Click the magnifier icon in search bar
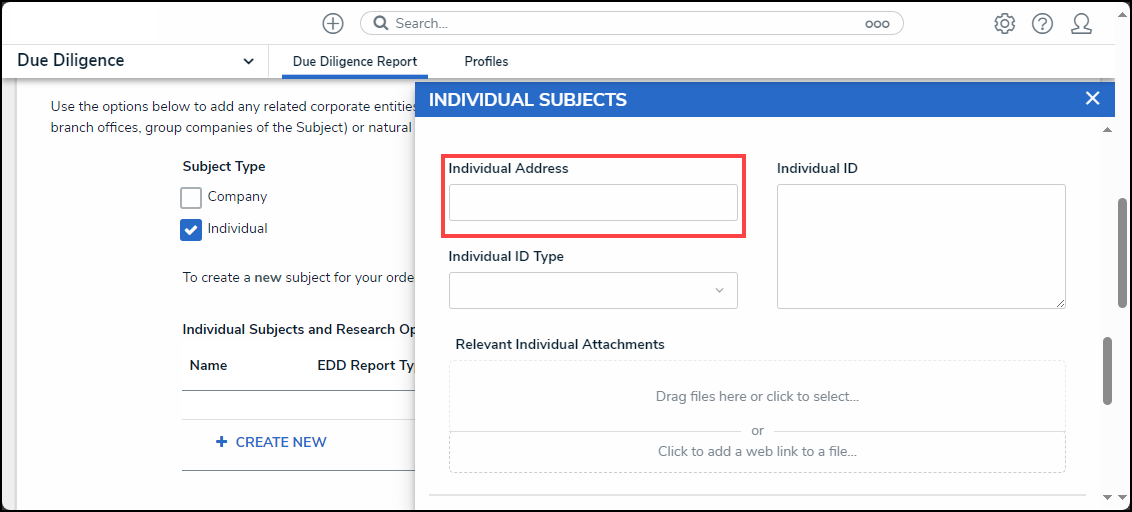Screen dimensions: 1132x512 tap(381, 23)
